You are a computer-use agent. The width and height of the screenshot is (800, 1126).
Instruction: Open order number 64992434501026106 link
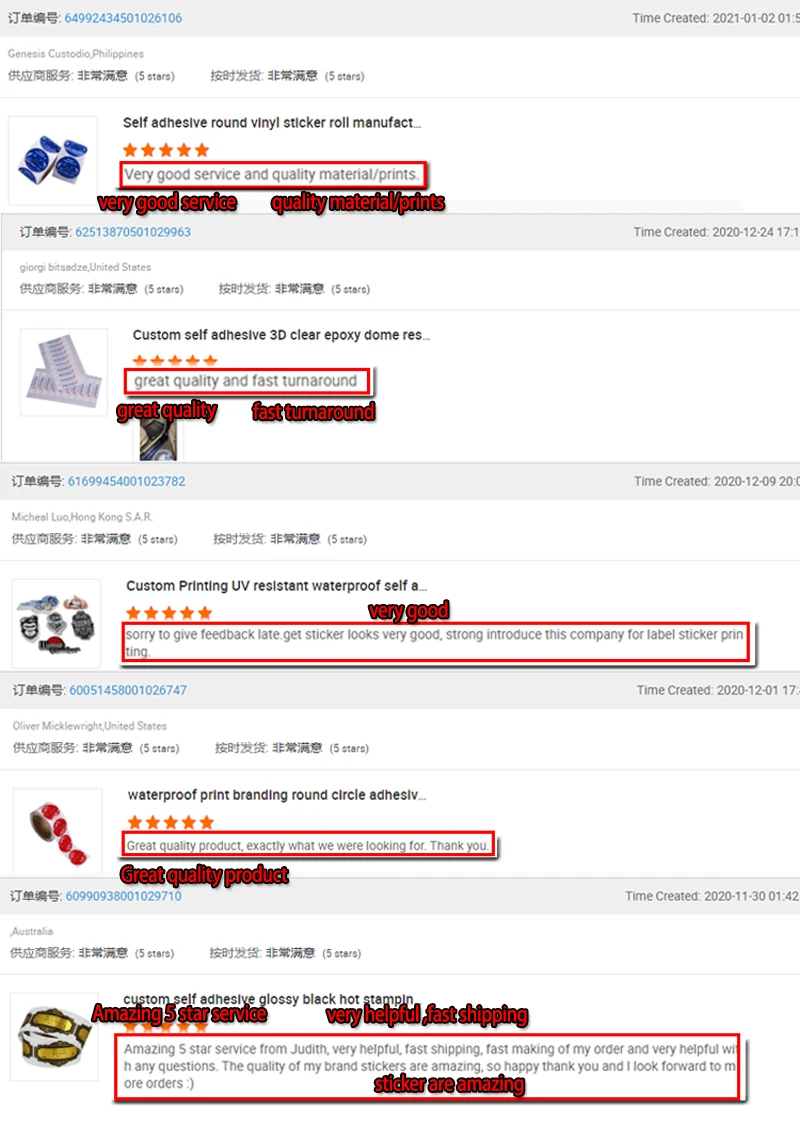click(x=123, y=18)
